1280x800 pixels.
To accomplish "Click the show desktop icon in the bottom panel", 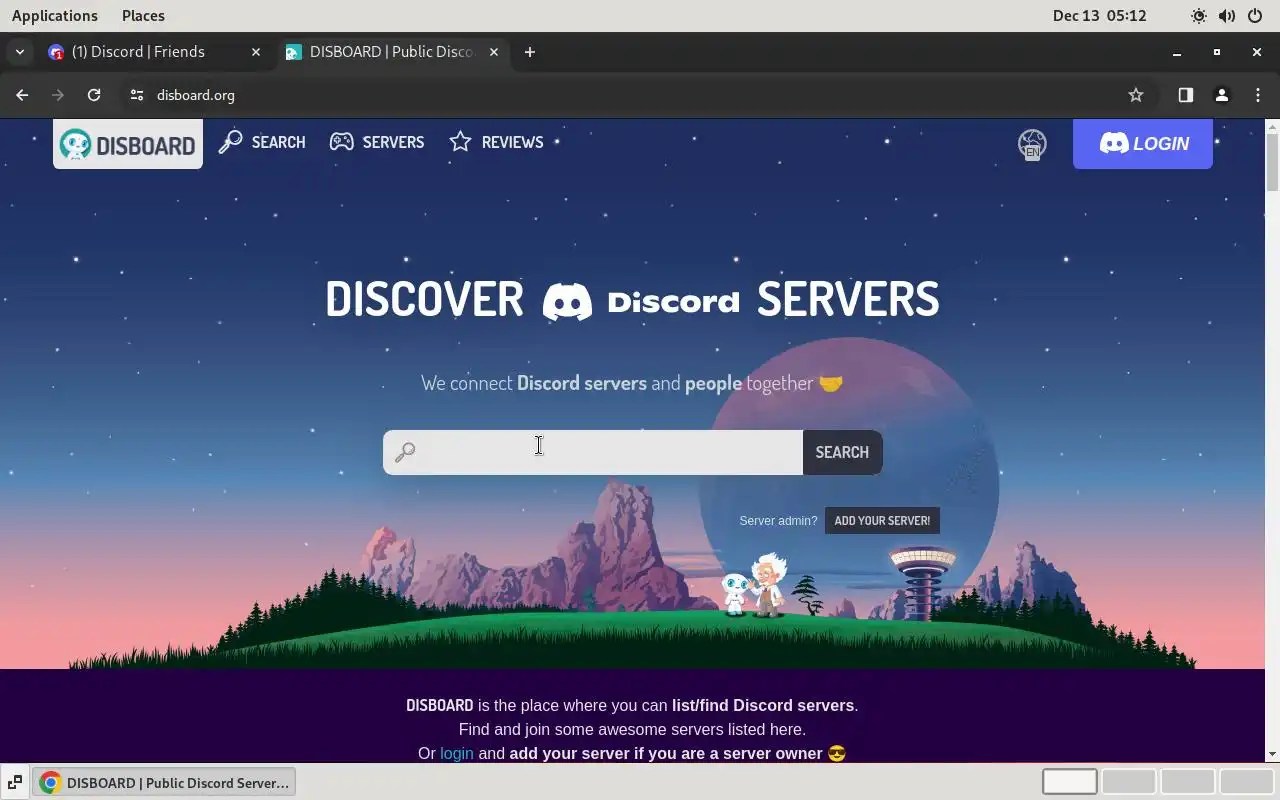I will (15, 783).
